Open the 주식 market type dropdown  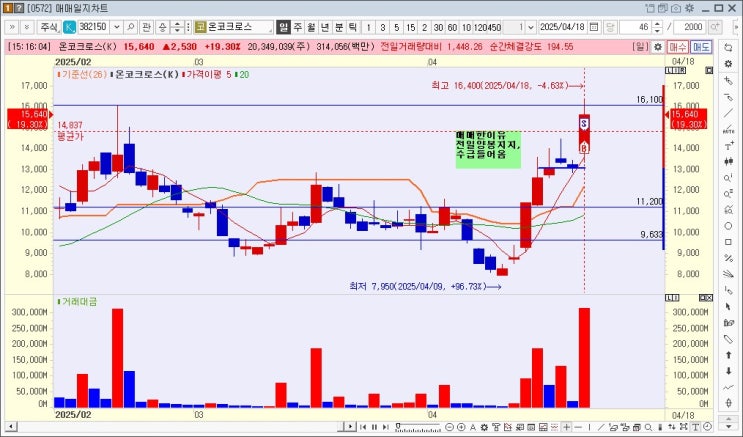tap(49, 27)
